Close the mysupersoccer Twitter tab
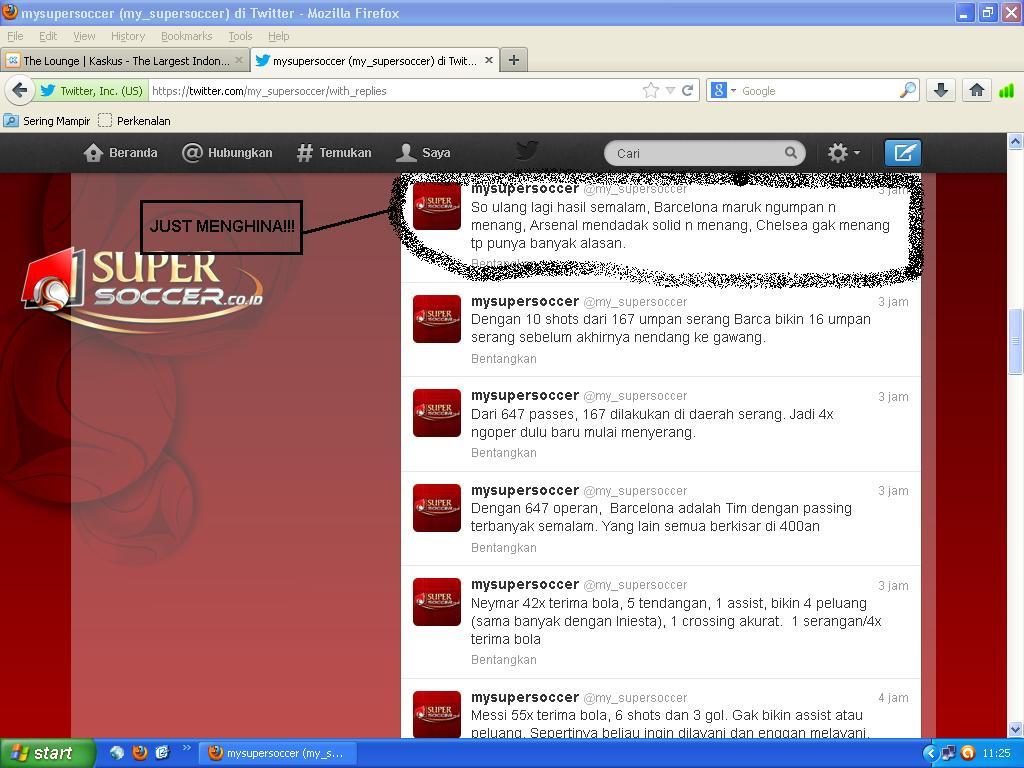 pos(488,60)
